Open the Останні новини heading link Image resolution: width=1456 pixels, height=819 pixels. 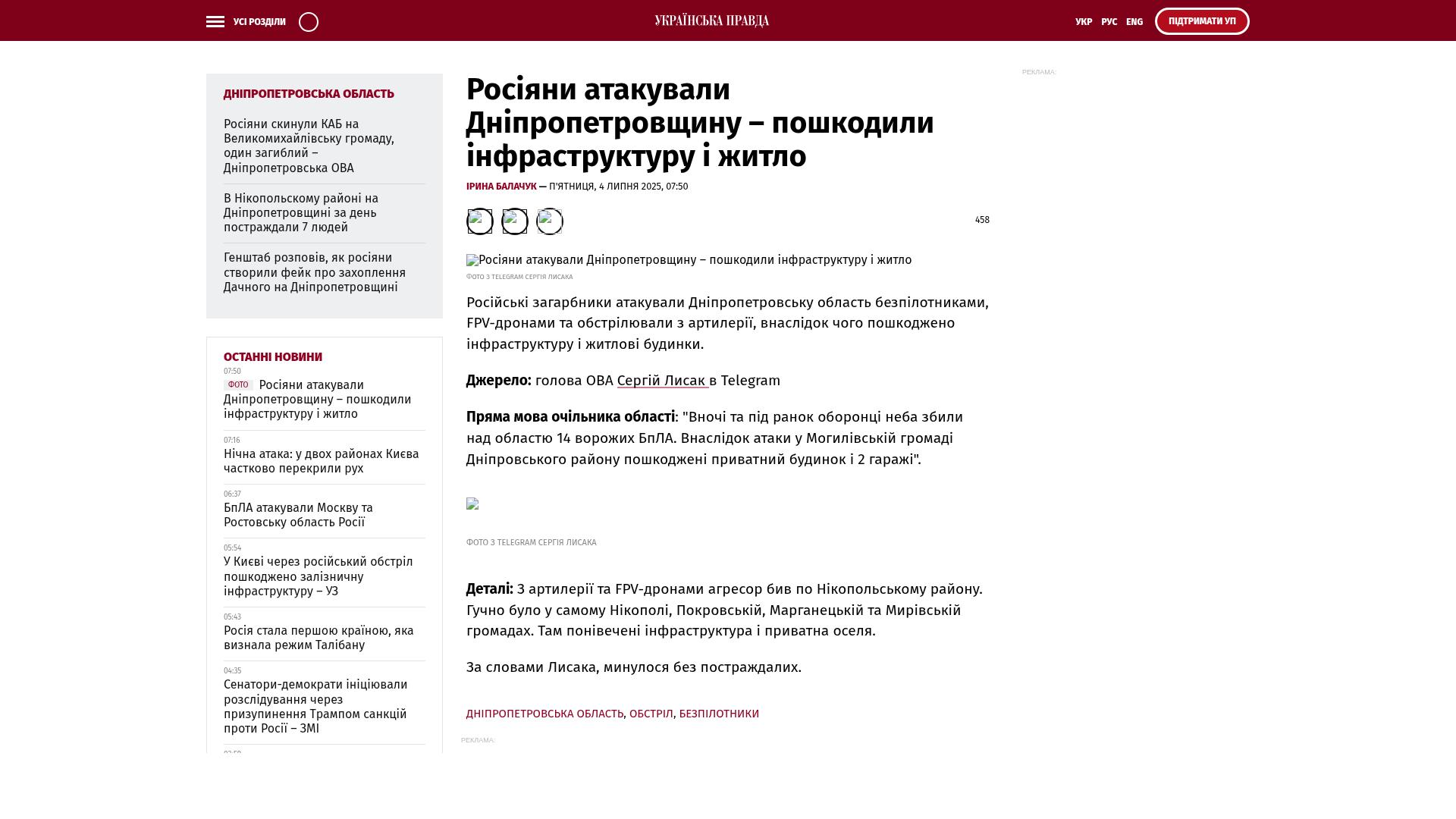(273, 357)
